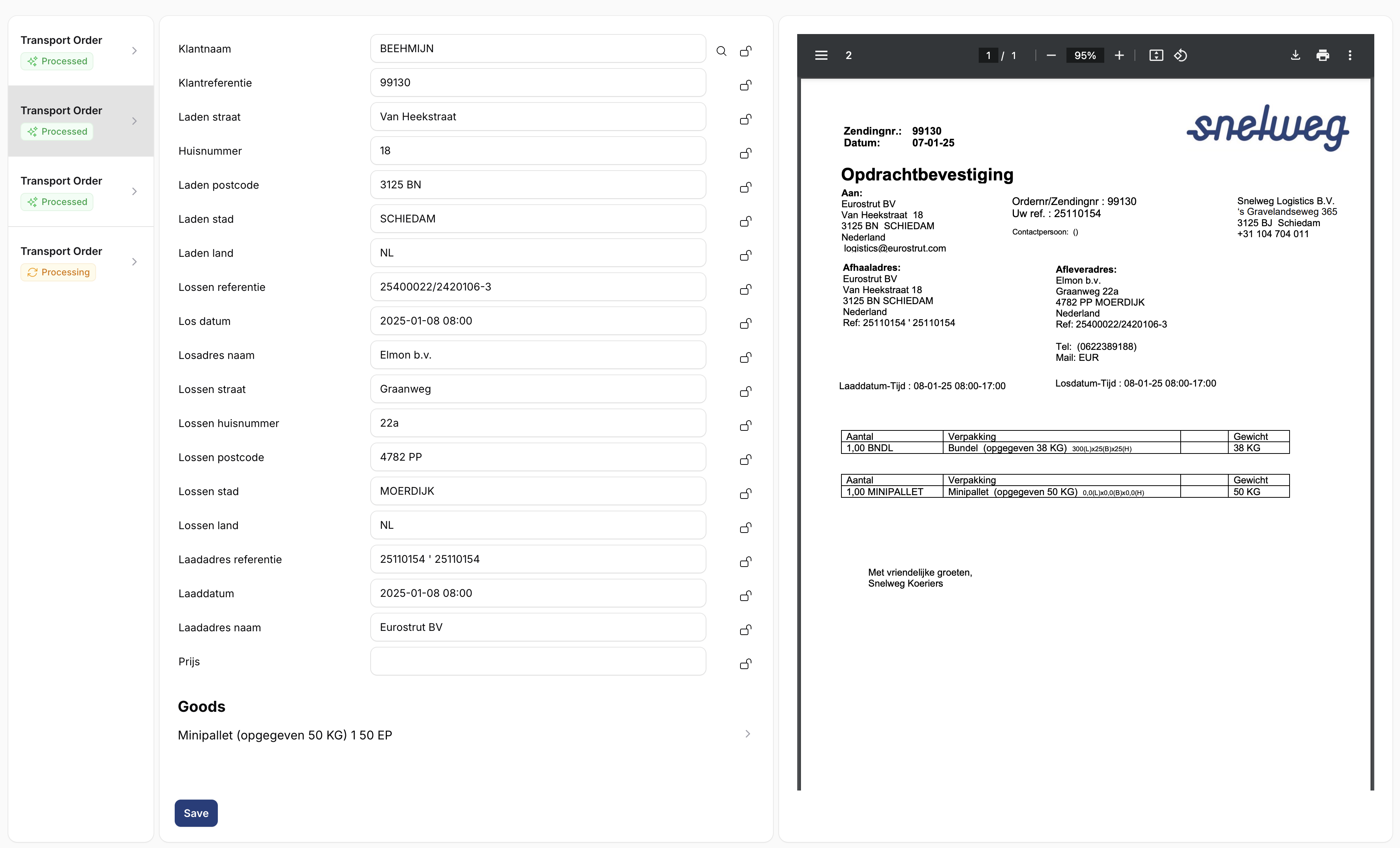Image resolution: width=1400 pixels, height=848 pixels.
Task: Open PDF viewer more actions menu
Action: pyautogui.click(x=1350, y=55)
